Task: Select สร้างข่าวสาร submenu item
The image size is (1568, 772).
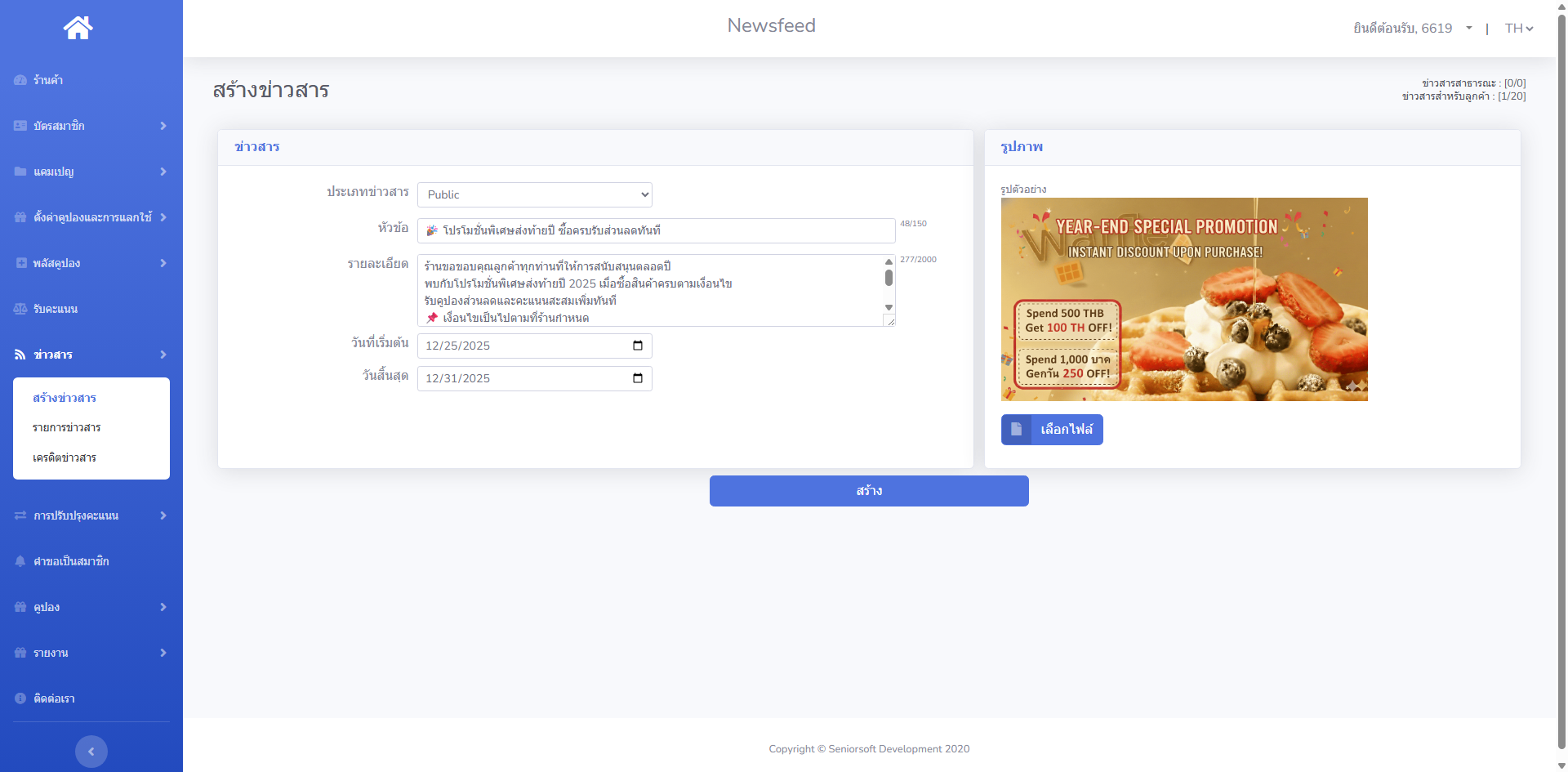Action: (65, 398)
